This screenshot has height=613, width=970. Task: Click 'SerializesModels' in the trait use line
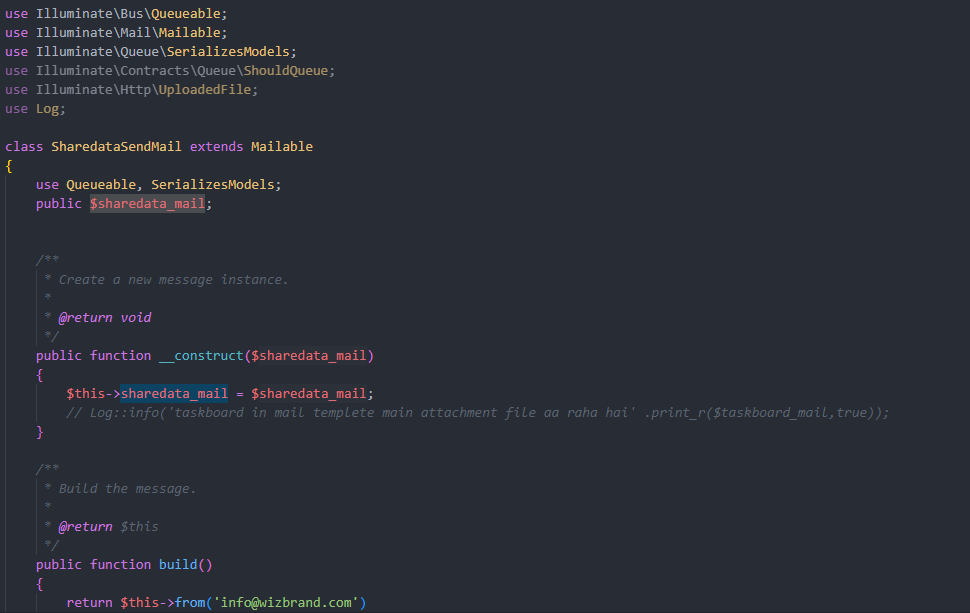[x=212, y=185]
